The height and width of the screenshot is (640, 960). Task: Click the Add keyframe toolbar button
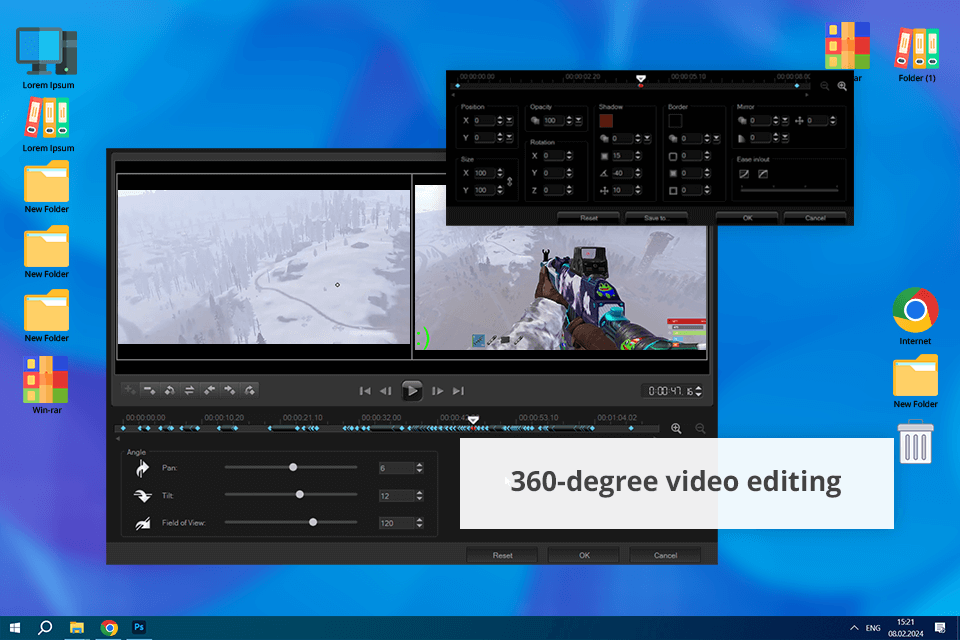click(130, 390)
